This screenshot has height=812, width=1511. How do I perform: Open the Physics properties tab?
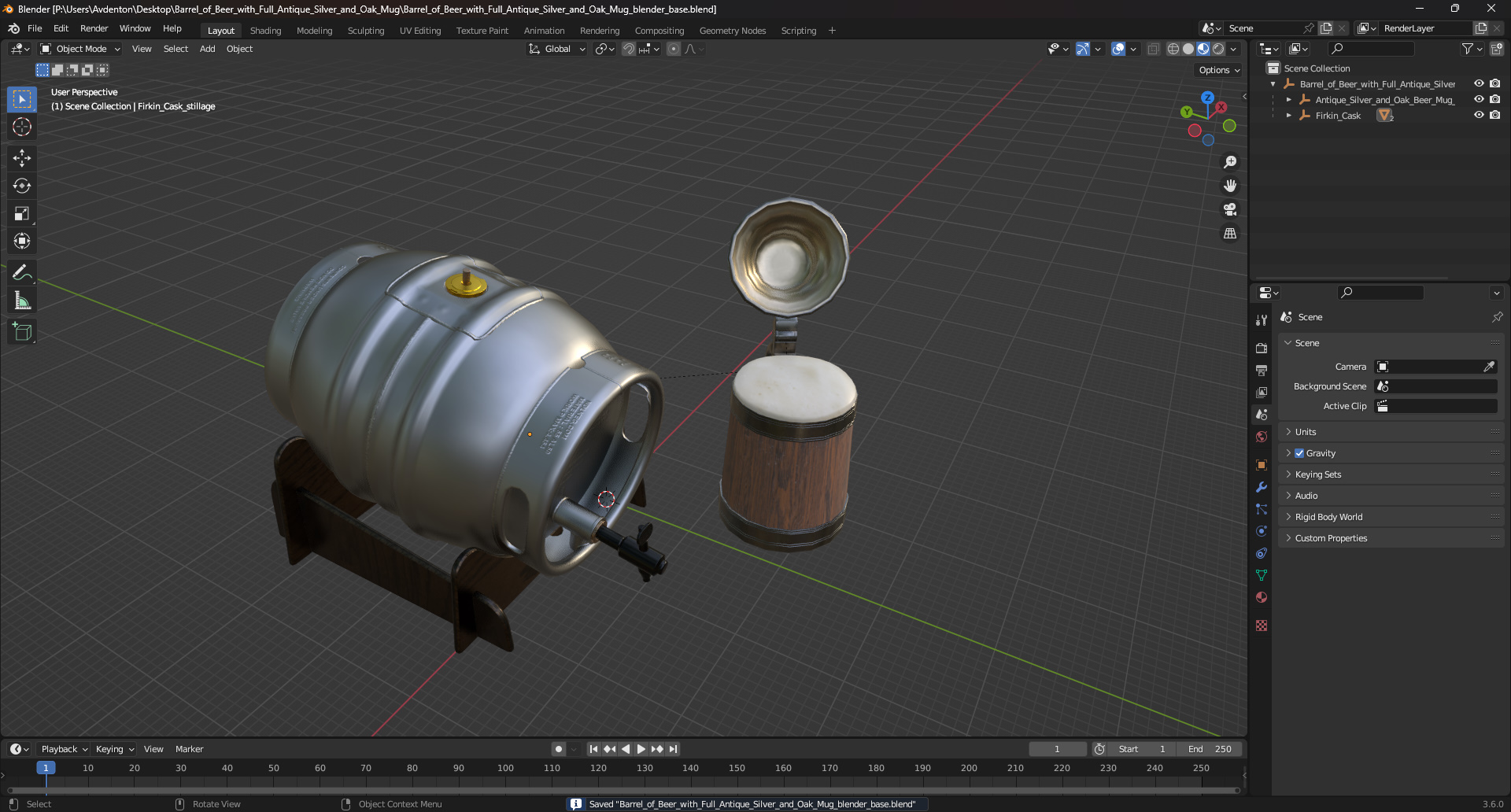click(1262, 531)
